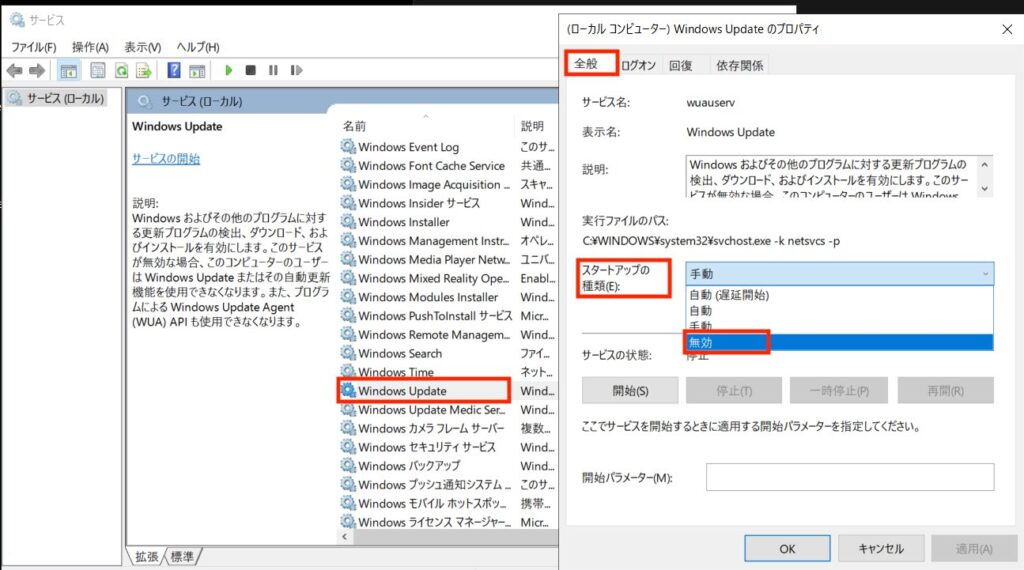
Task: Click the Export list toolbar icon
Action: [144, 71]
